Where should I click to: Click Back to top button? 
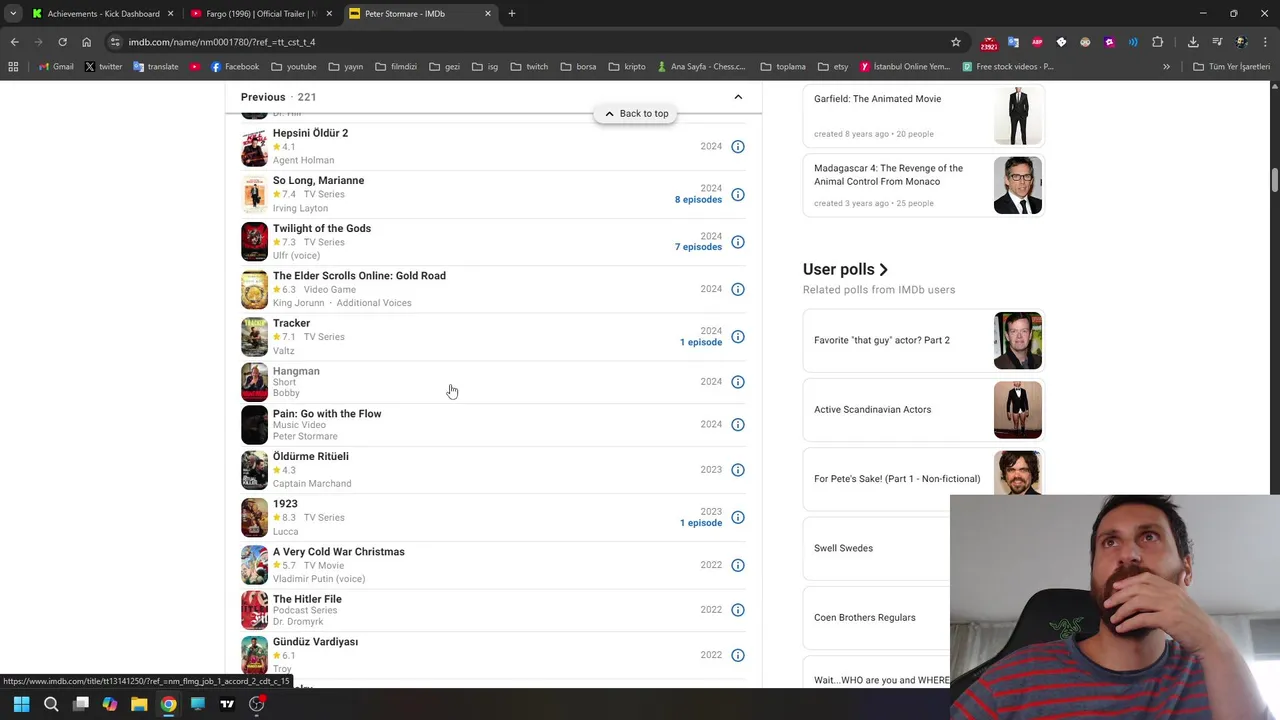(x=636, y=114)
